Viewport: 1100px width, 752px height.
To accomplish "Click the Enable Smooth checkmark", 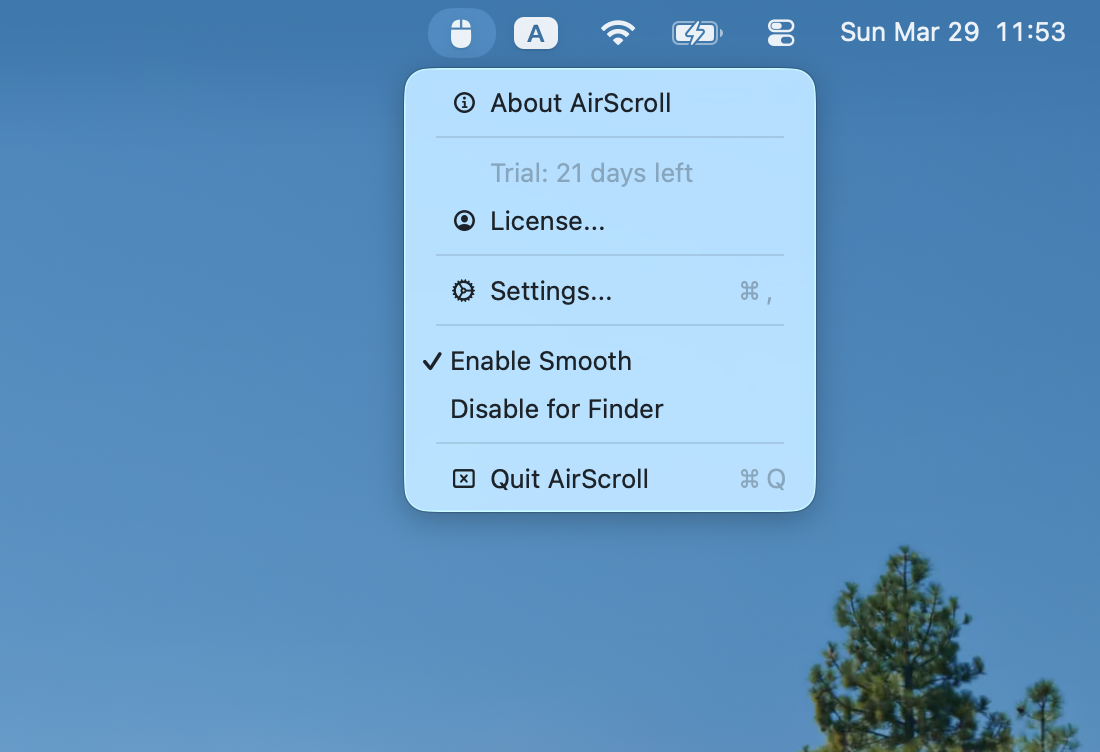I will [432, 361].
